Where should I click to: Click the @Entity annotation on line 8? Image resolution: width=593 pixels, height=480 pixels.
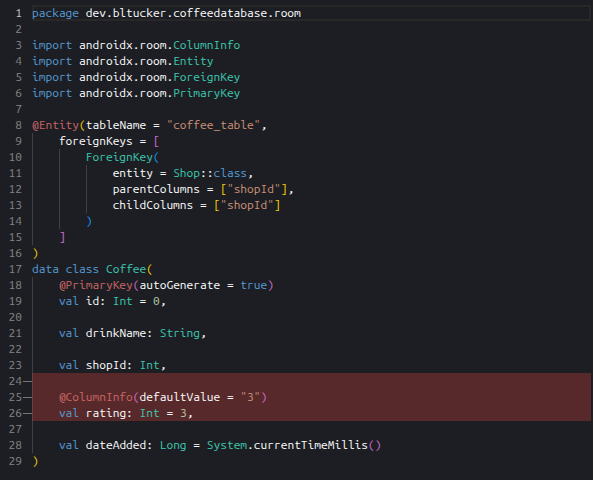point(56,125)
